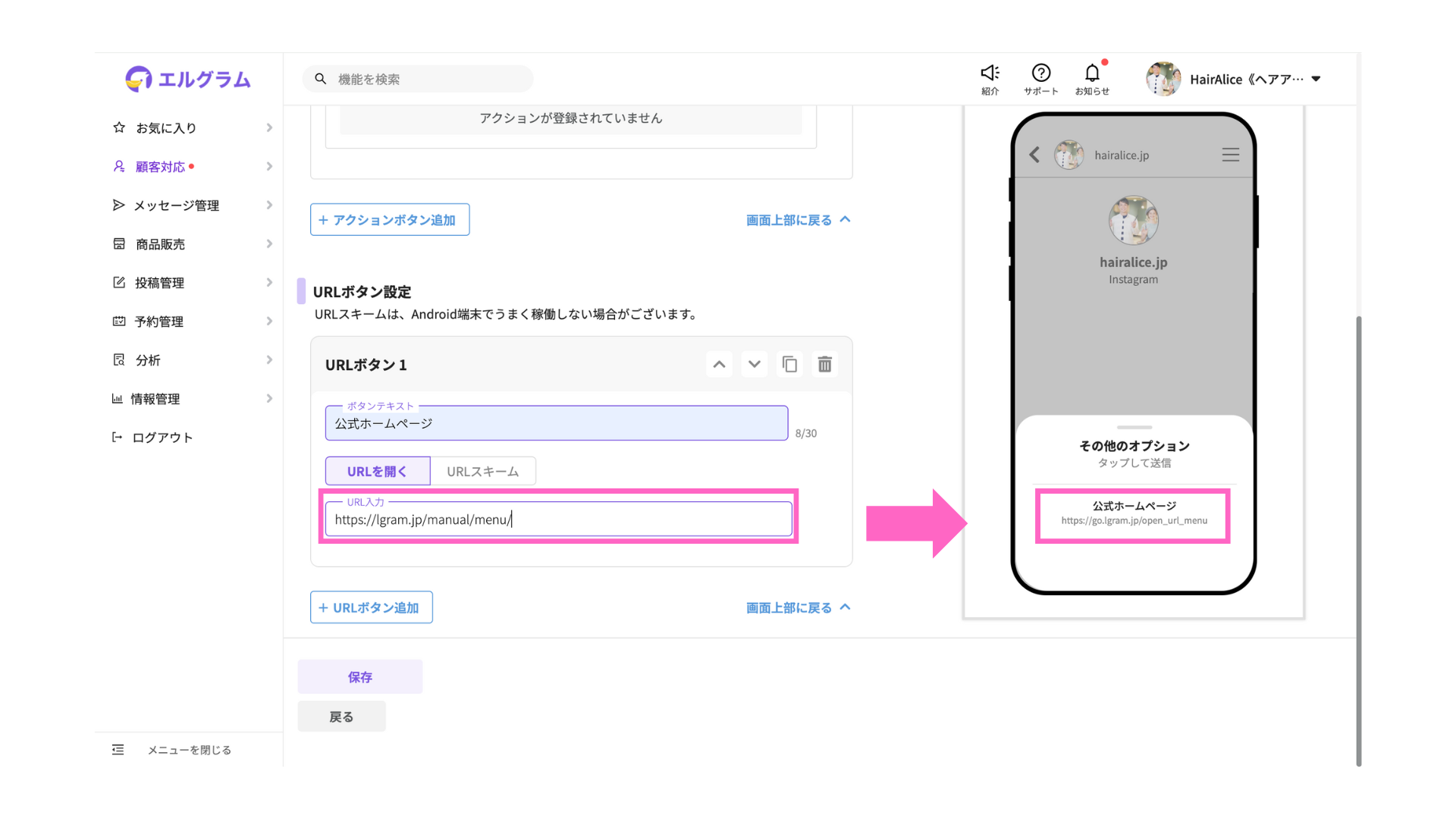1456x819 pixels.
Task: Click the HairAlice account avatar
Action: 1163,79
